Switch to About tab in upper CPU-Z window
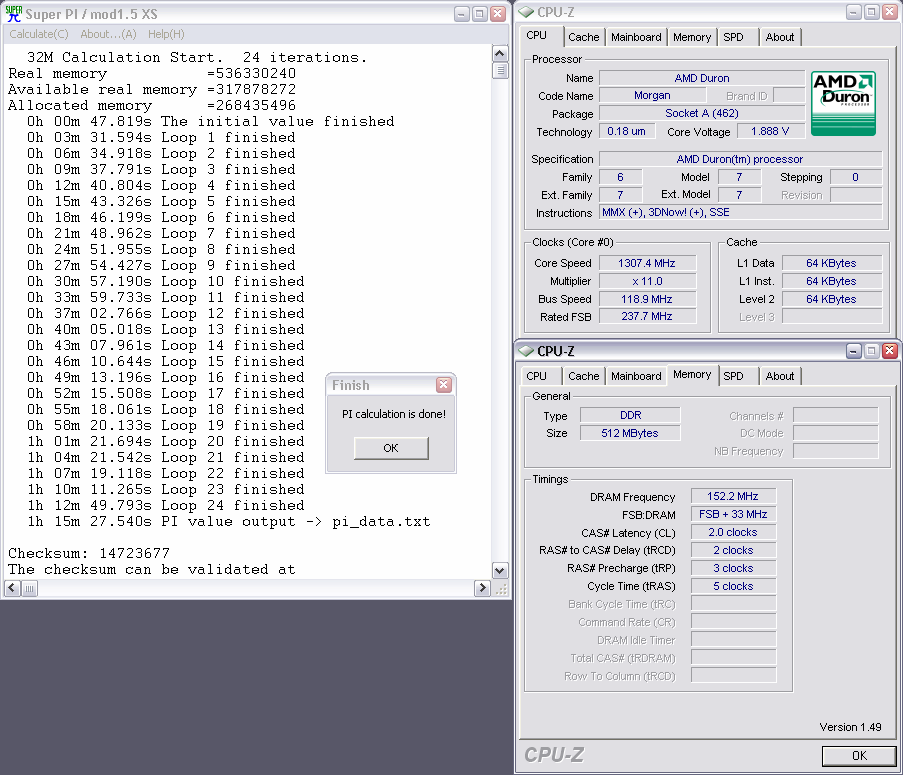Screen dimensions: 903x775 coord(780,37)
